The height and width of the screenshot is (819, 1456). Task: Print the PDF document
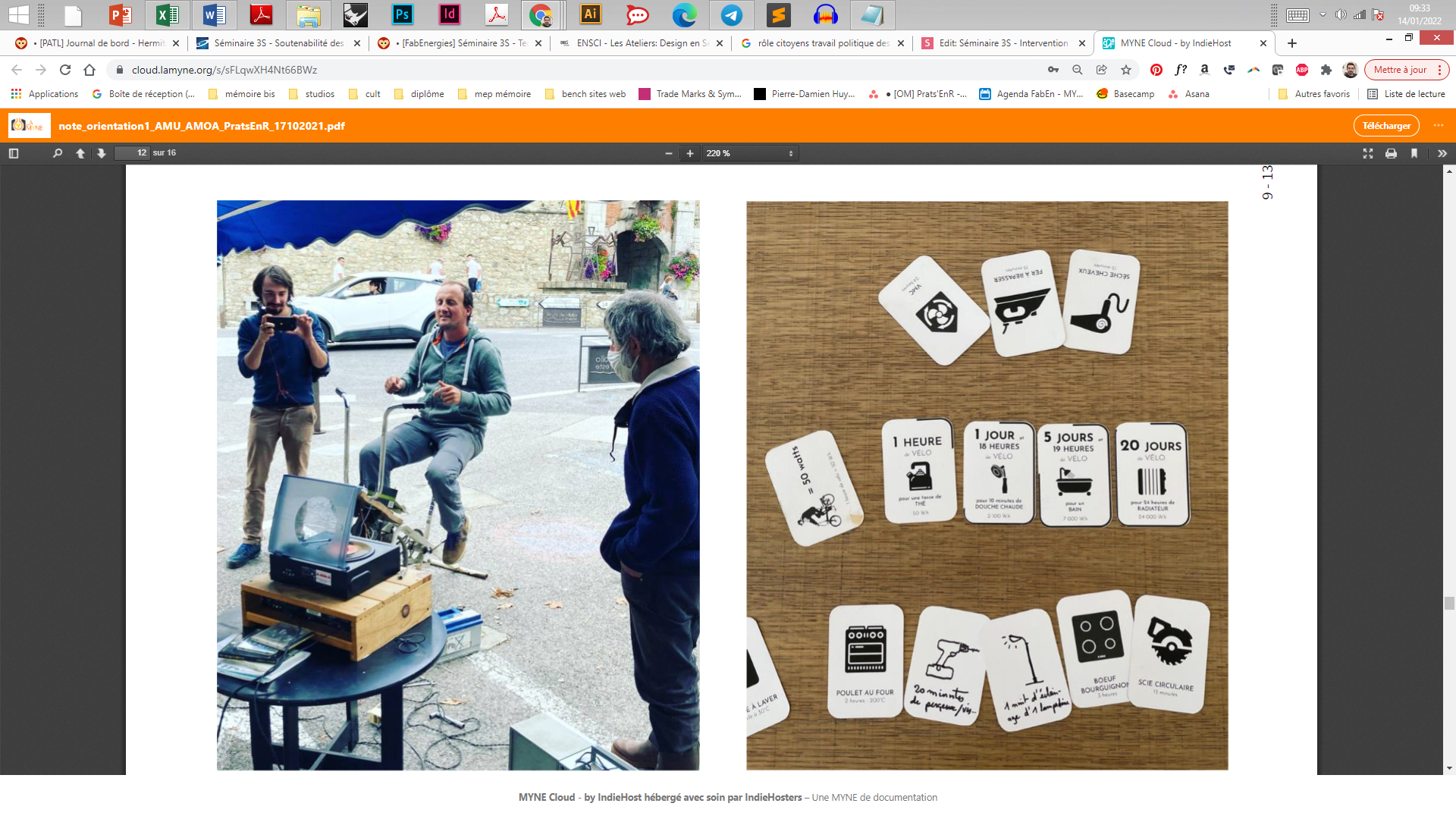(1391, 153)
